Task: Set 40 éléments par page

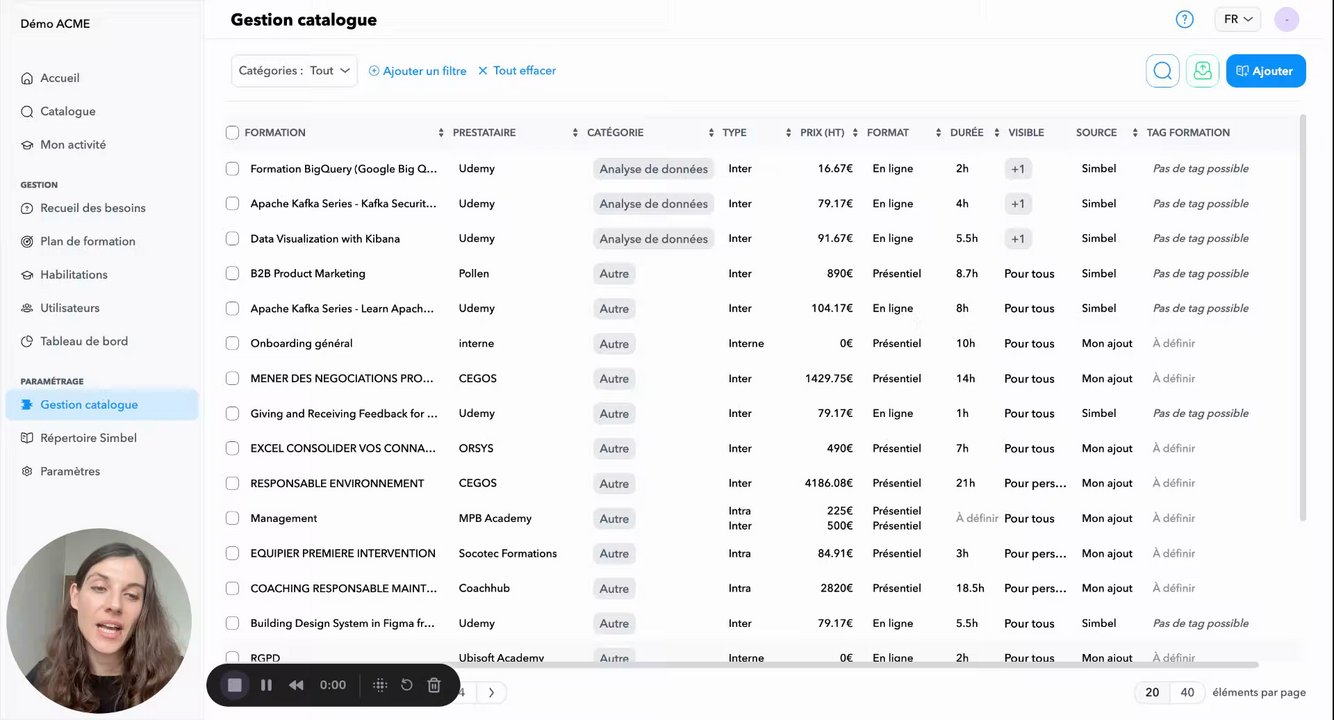Action: (1187, 692)
